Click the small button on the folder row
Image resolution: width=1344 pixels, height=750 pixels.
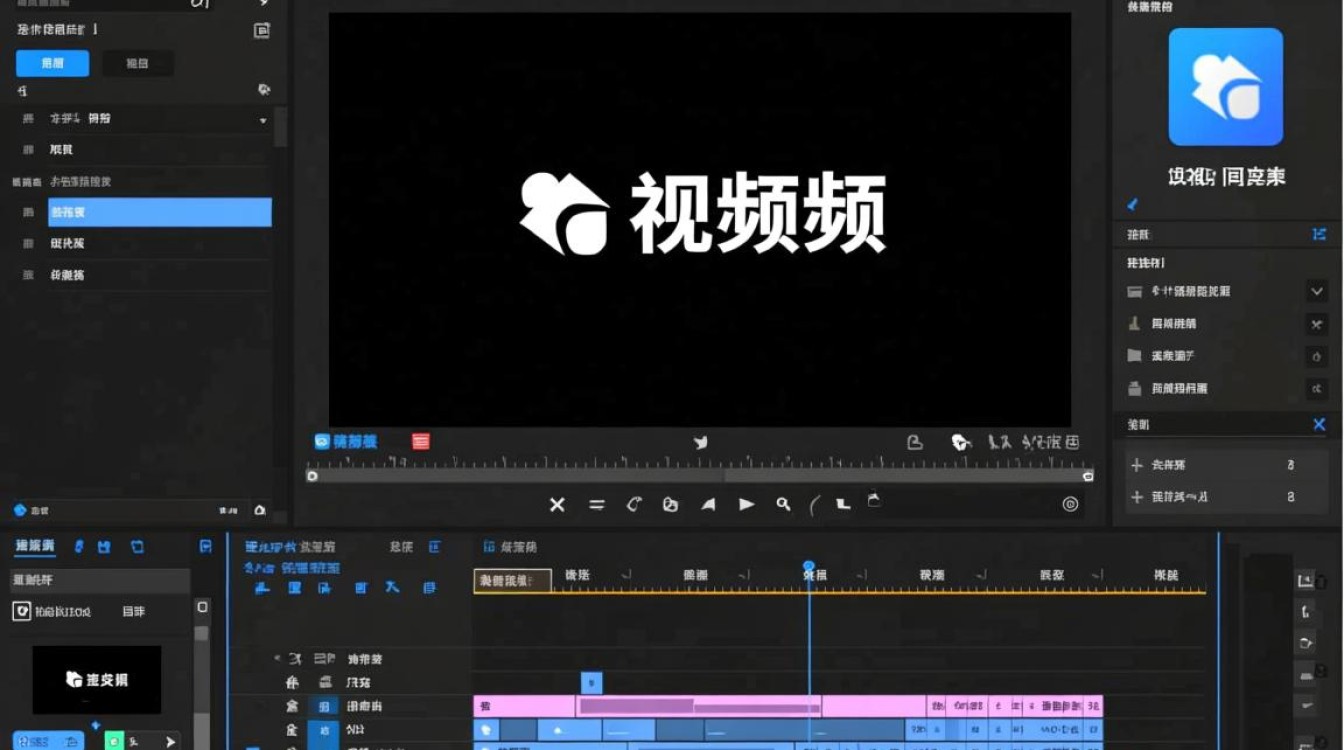click(1317, 356)
